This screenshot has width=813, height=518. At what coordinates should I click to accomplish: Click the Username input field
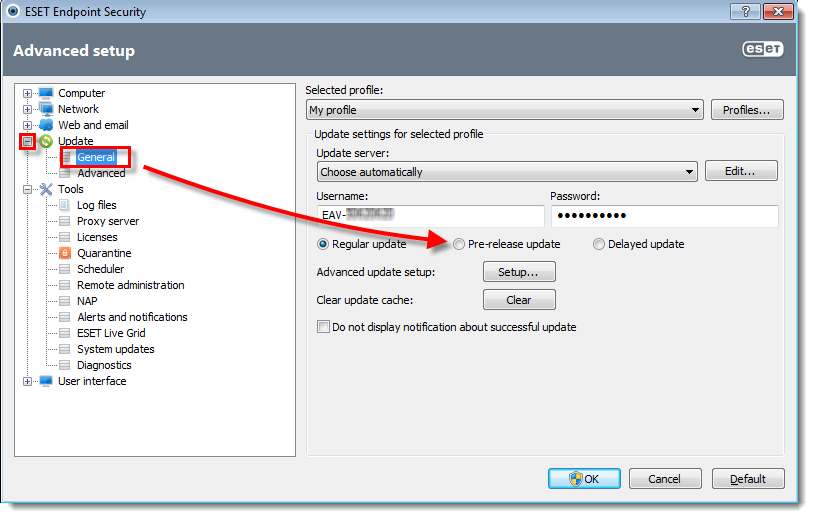click(x=430, y=216)
